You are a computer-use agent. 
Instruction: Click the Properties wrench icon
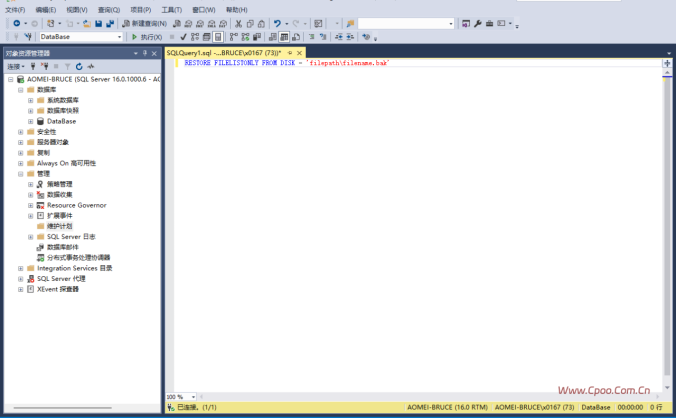478,23
